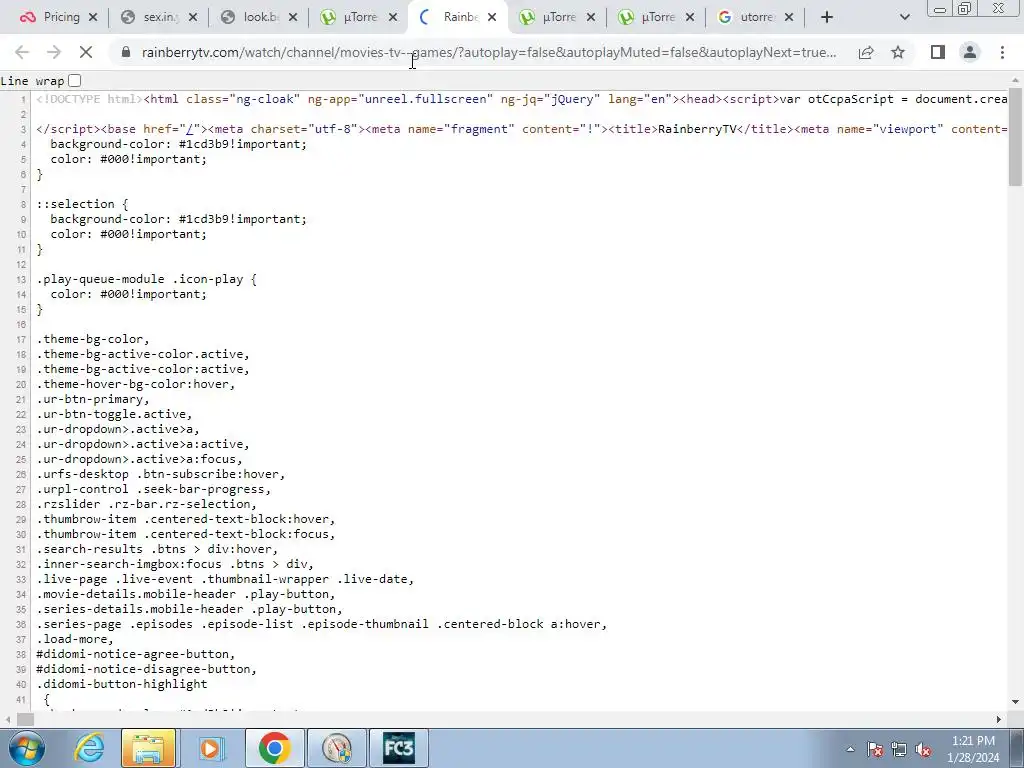Click "#didomi-notice-disagree-button," line

147,669
